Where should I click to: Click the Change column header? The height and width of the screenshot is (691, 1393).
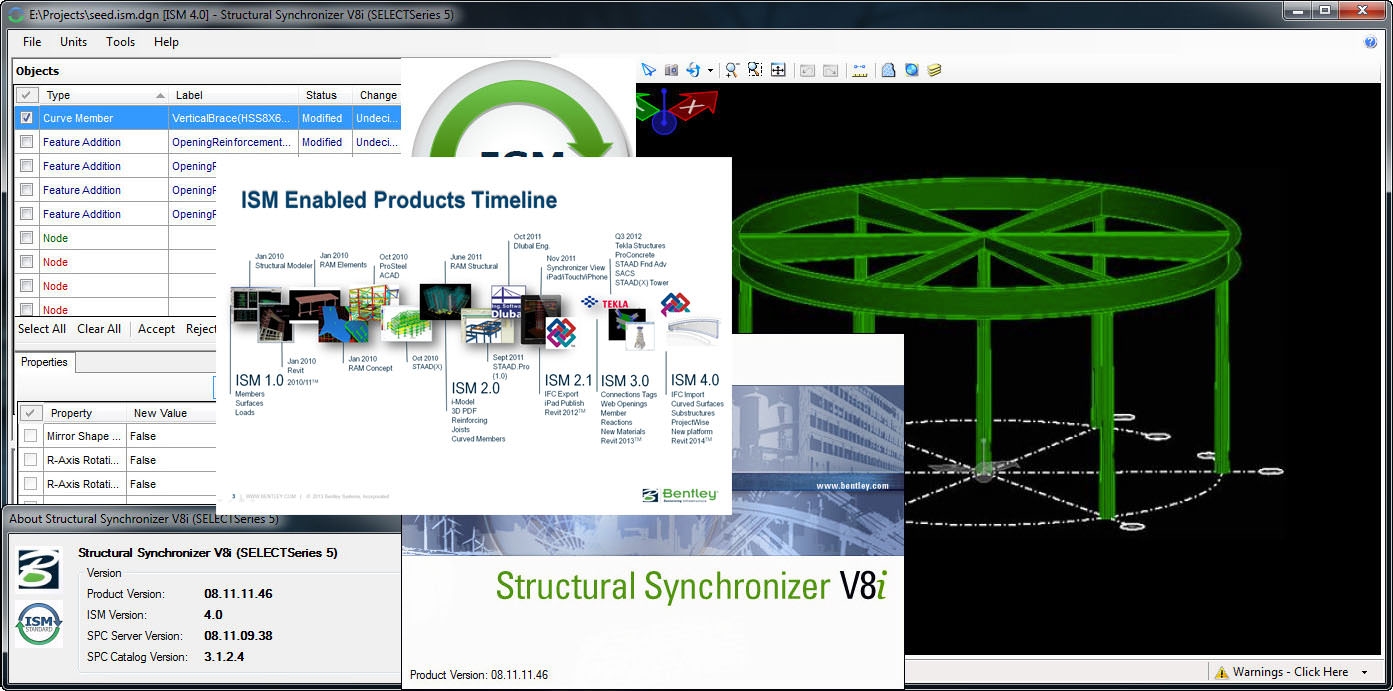pyautogui.click(x=377, y=95)
